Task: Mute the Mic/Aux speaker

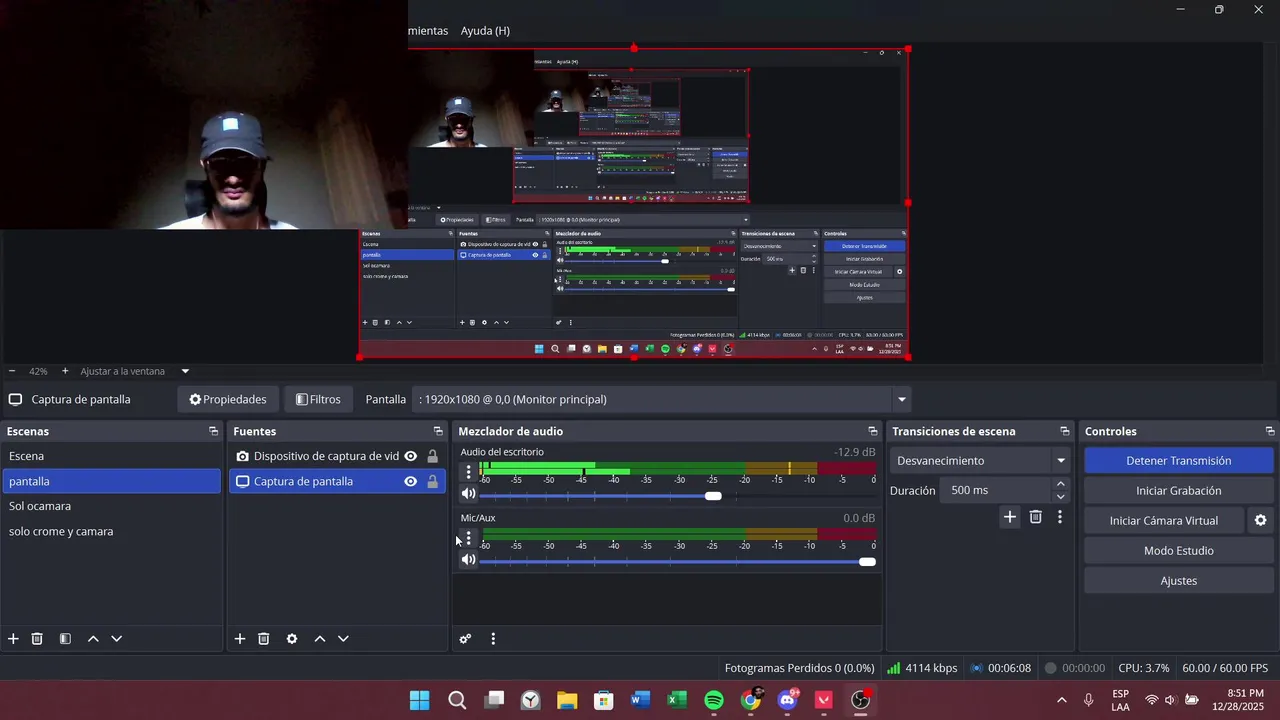Action: [x=468, y=560]
